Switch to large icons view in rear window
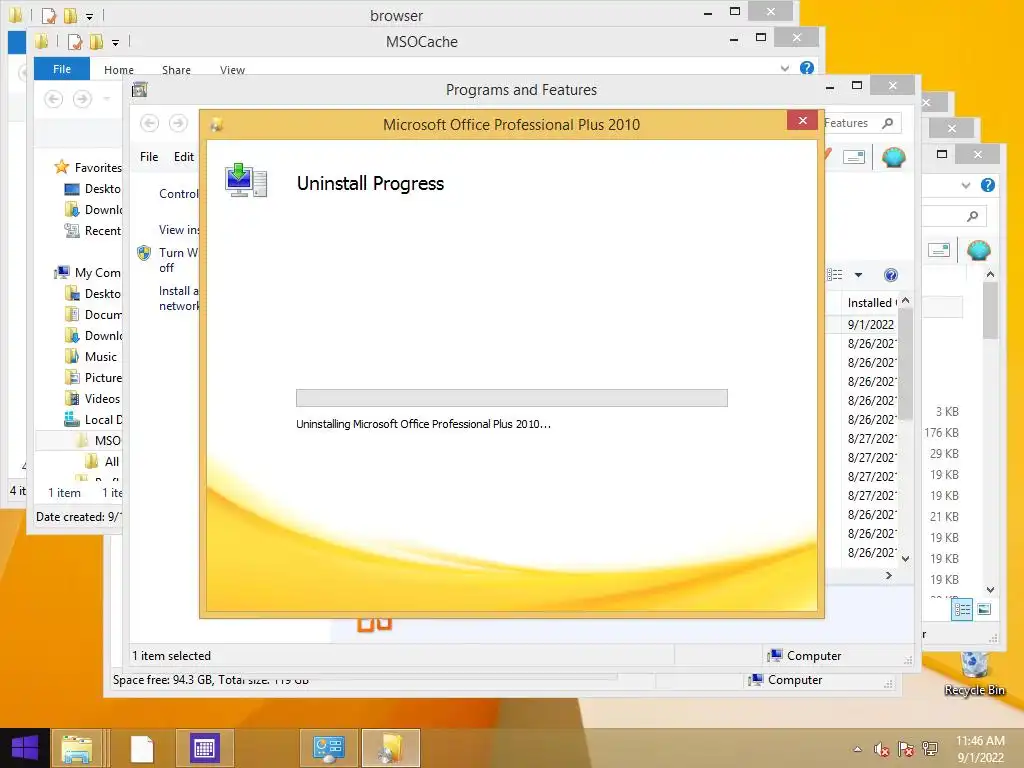The height and width of the screenshot is (768, 1024). 984,610
